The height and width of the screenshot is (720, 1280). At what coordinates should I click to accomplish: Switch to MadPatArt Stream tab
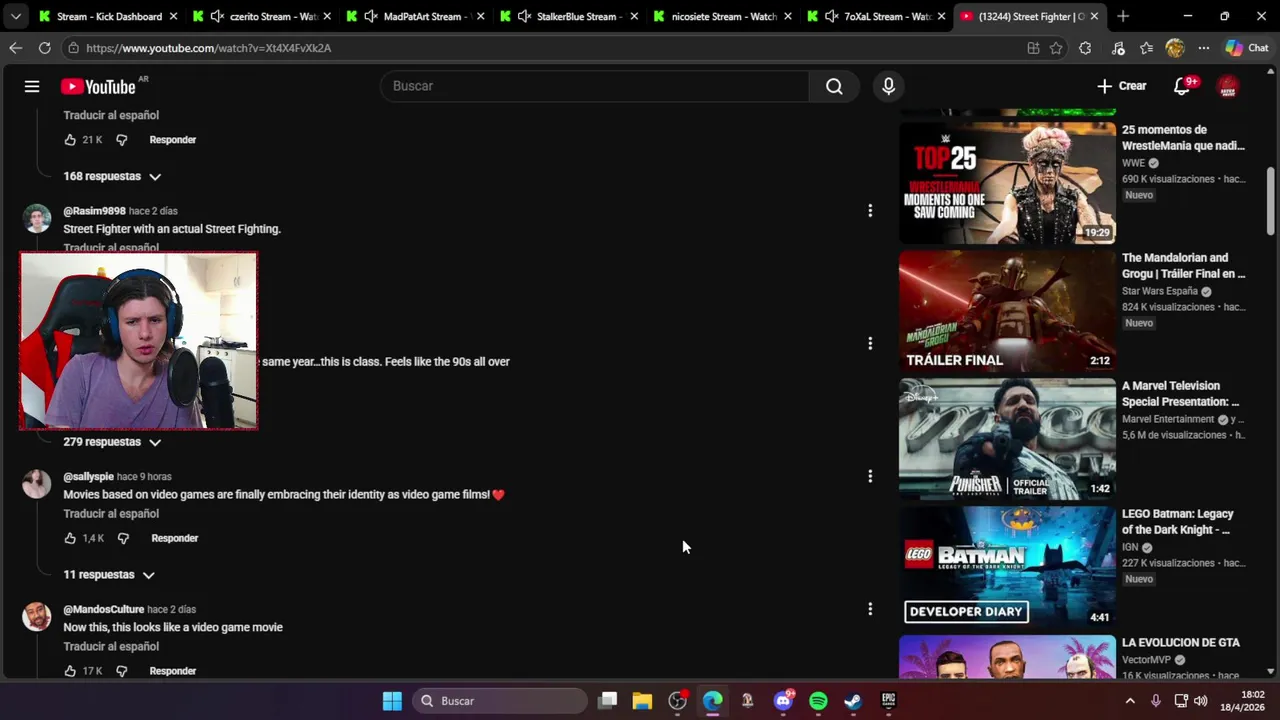coord(415,16)
